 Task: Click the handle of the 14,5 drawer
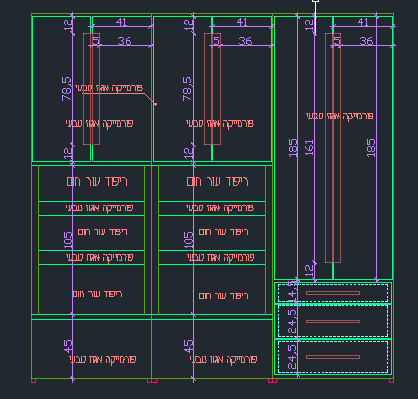point(333,293)
